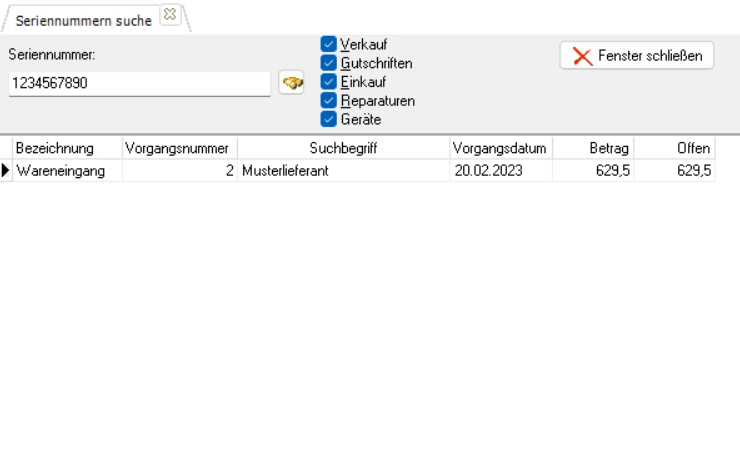Switch to the Seriennummern suche tab
Screen dimensions: 740x450
click(84, 21)
